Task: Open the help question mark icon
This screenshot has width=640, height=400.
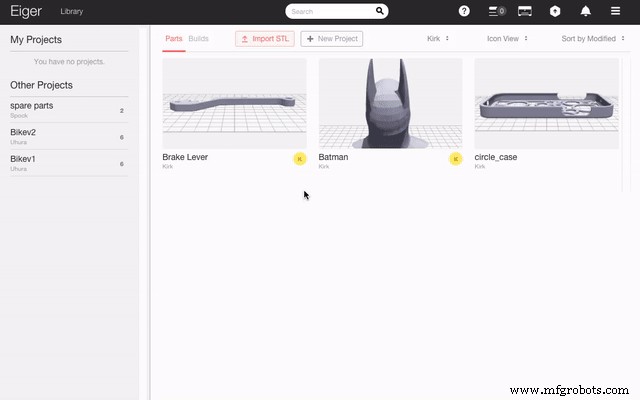Action: pos(464,11)
